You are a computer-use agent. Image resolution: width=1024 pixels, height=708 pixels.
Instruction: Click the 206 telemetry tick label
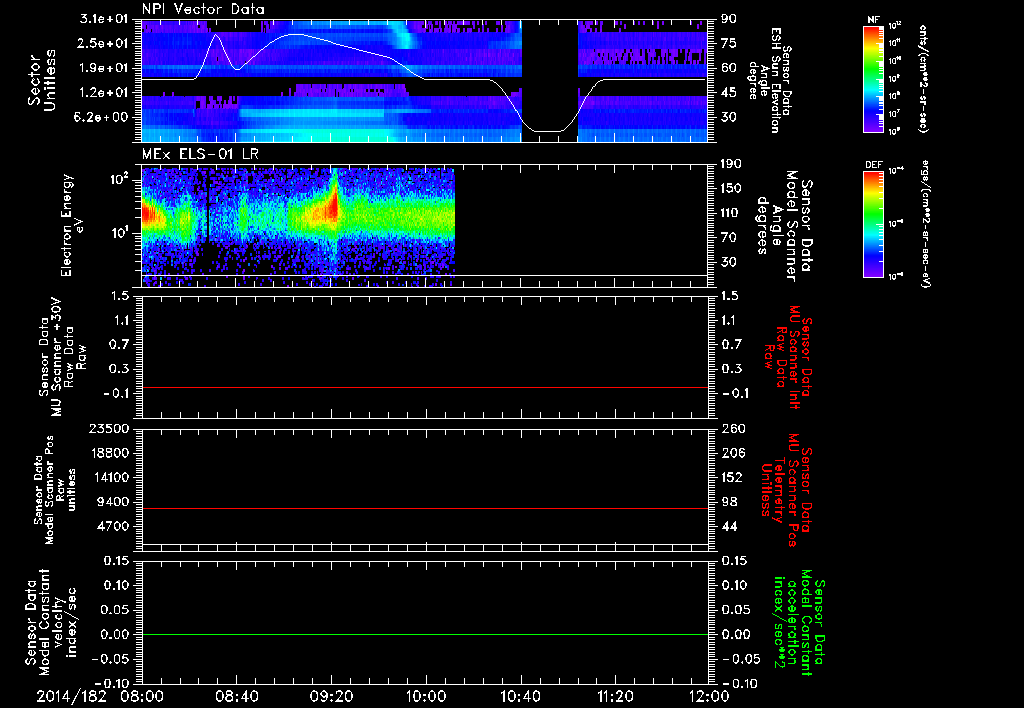click(733, 453)
